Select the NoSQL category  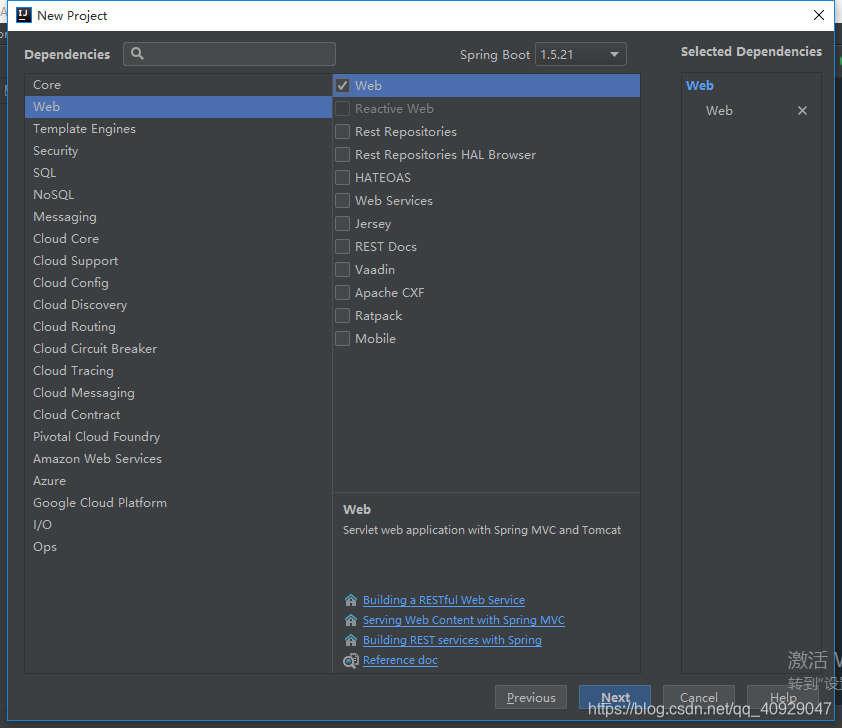178,195
